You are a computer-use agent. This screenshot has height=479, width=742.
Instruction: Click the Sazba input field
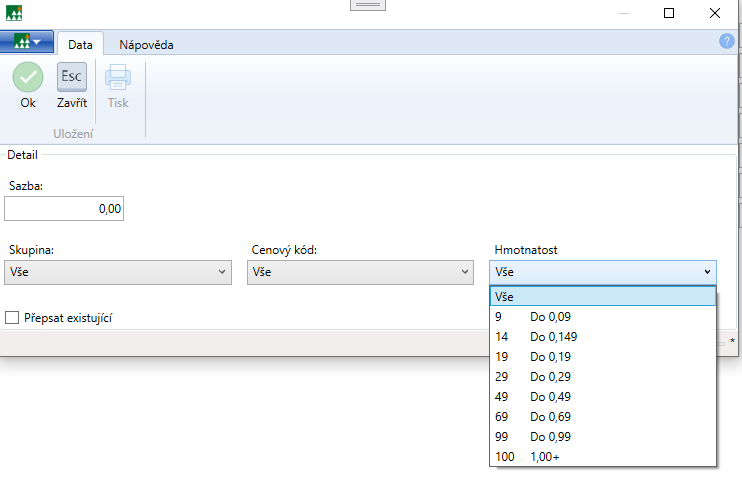[x=64, y=209]
